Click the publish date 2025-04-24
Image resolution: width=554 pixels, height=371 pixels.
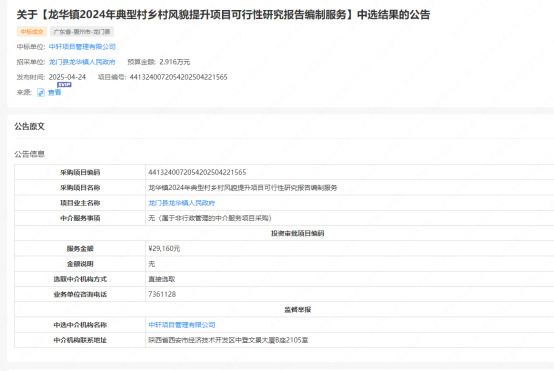click(67, 77)
